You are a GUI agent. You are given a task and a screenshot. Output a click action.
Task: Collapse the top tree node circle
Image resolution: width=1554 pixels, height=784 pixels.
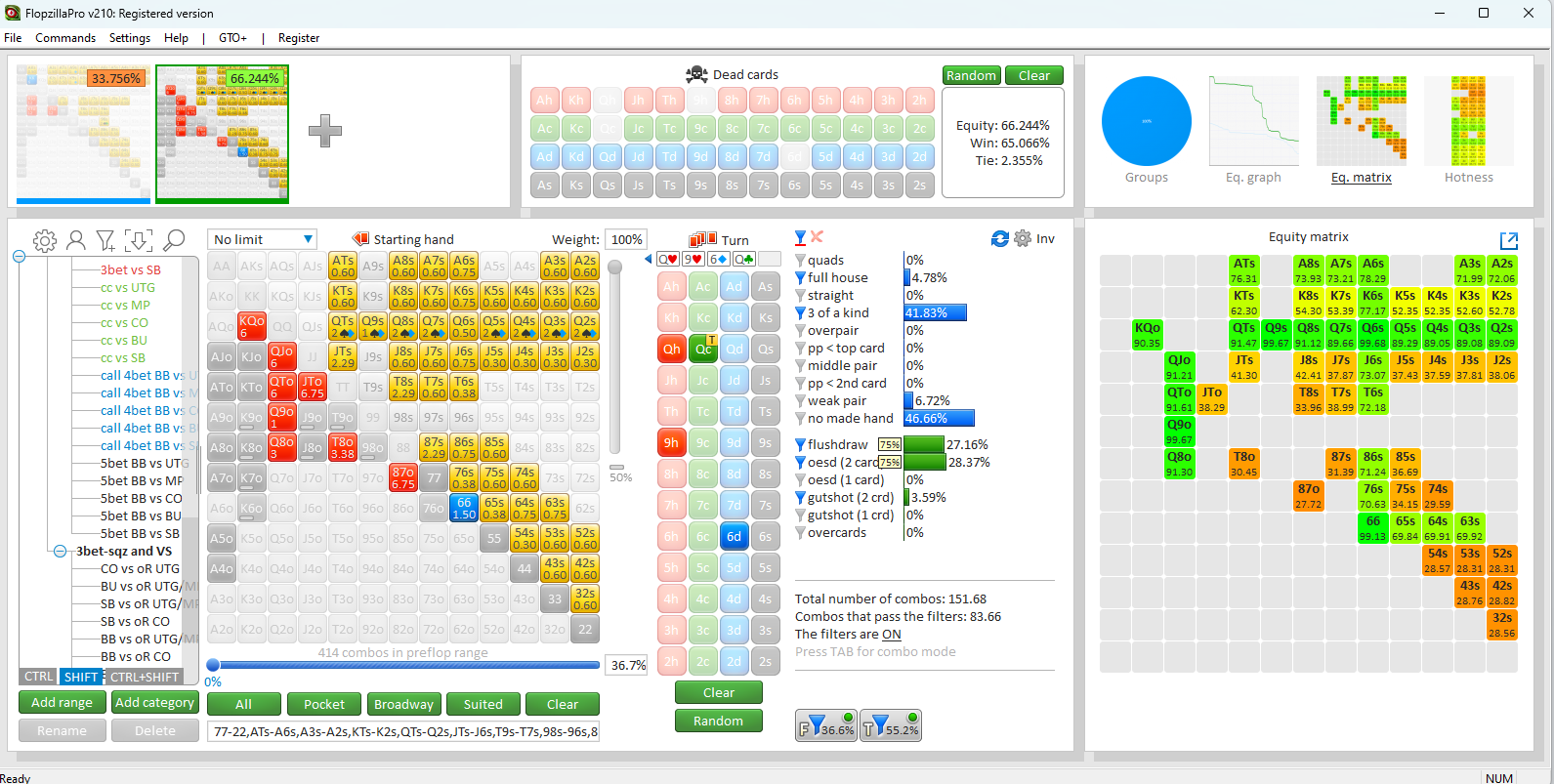coord(19,257)
